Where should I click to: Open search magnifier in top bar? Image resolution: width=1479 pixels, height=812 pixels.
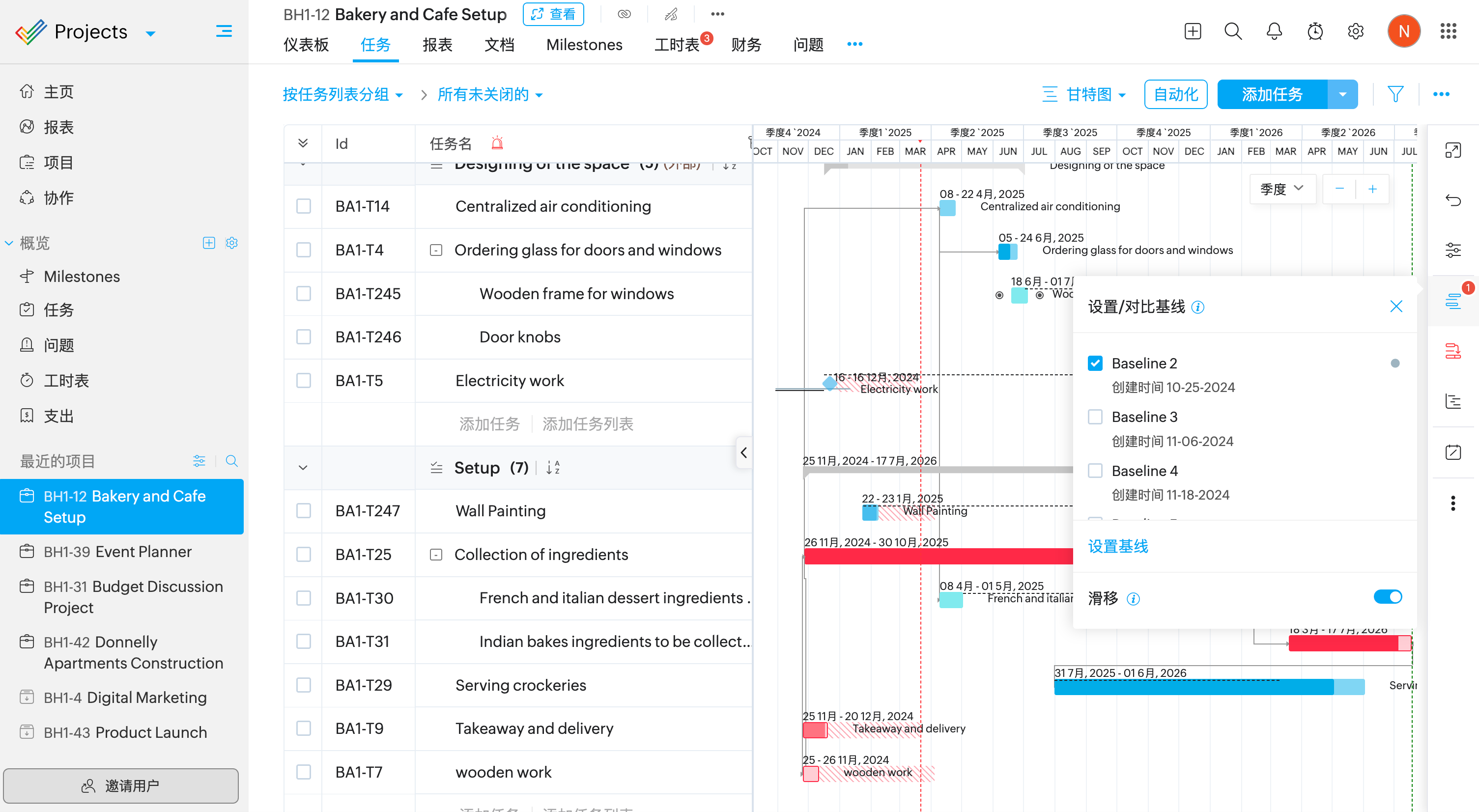click(1233, 31)
